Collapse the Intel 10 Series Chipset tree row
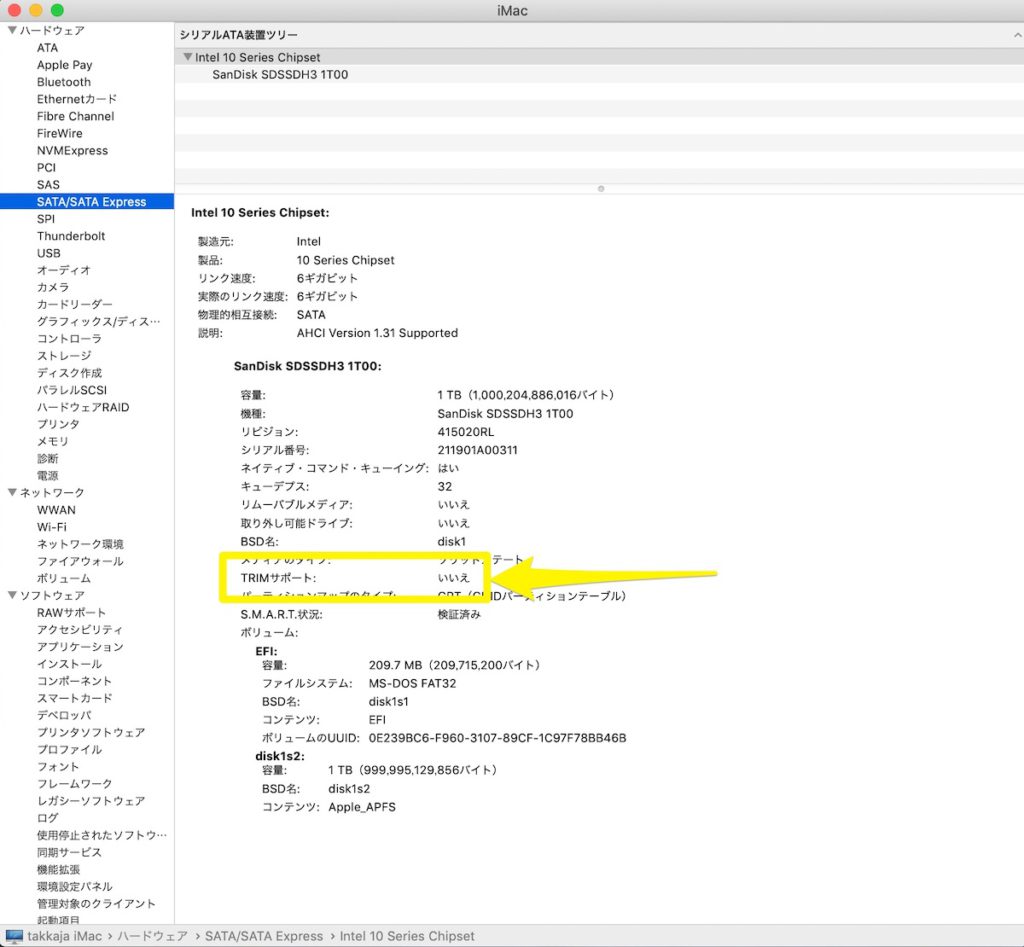 click(x=187, y=58)
